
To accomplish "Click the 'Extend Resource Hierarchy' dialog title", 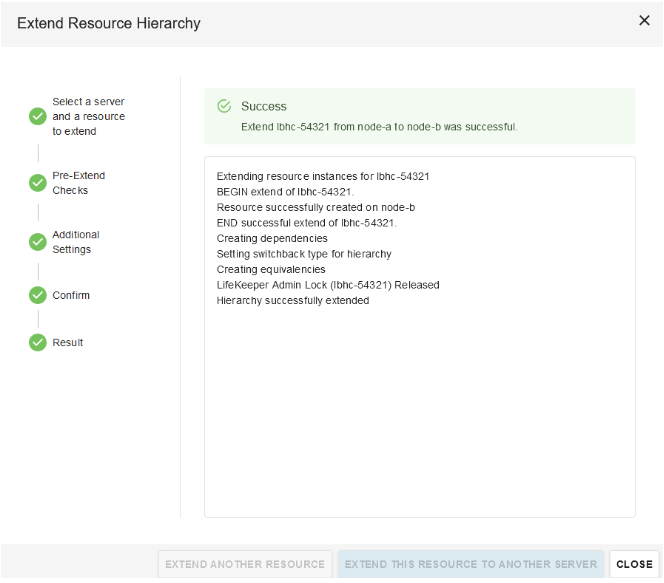I will coord(109,23).
